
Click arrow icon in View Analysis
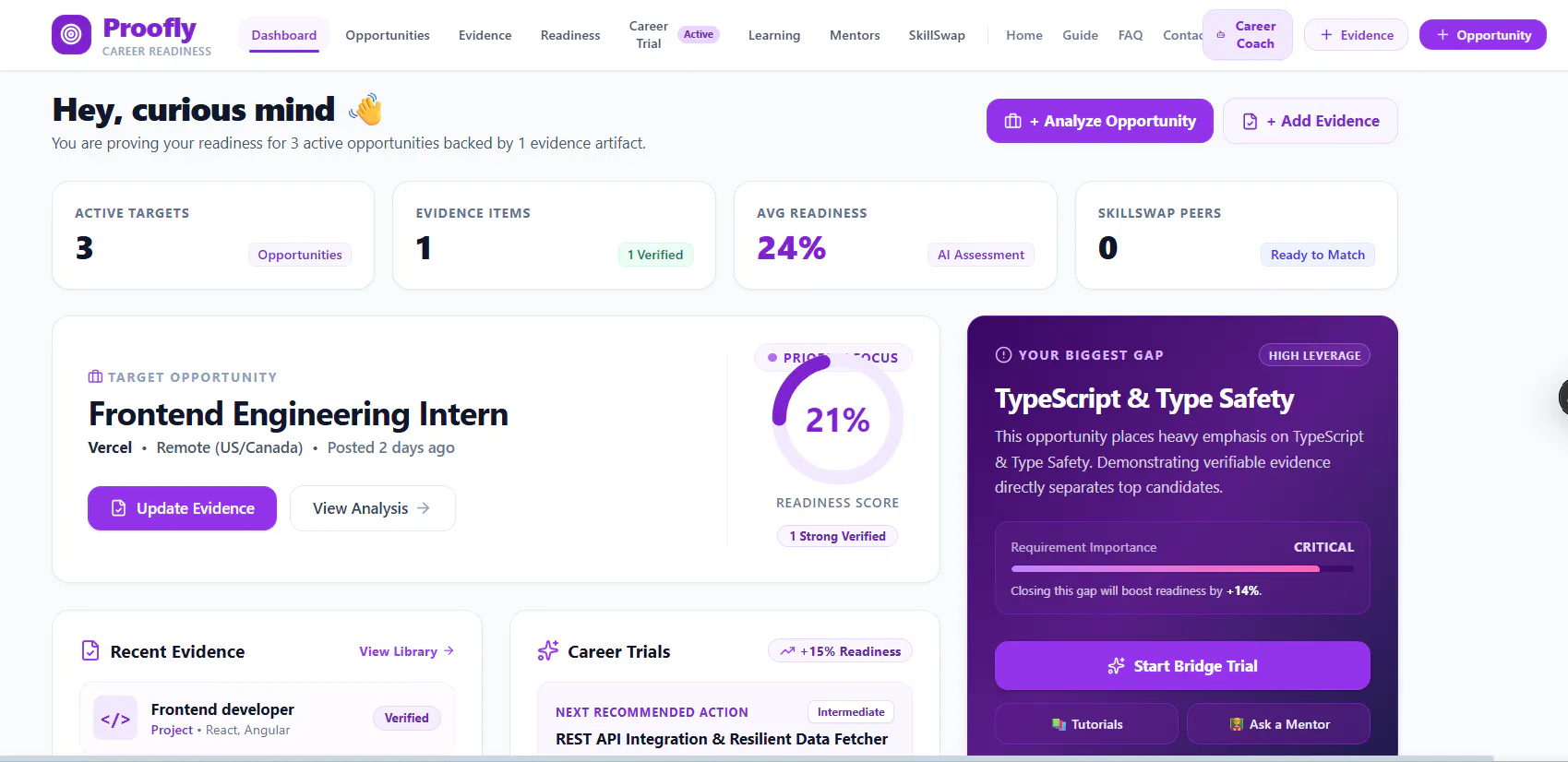tap(424, 508)
